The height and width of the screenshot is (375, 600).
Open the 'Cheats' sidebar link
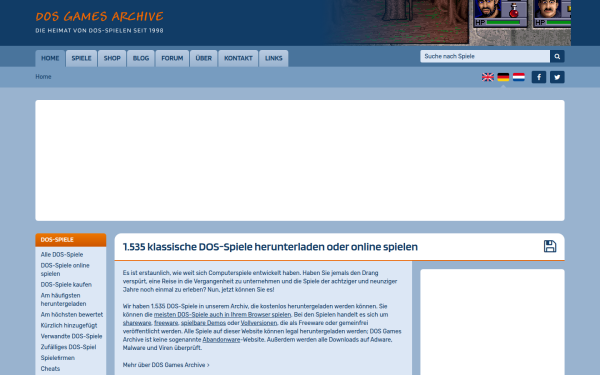click(51, 368)
